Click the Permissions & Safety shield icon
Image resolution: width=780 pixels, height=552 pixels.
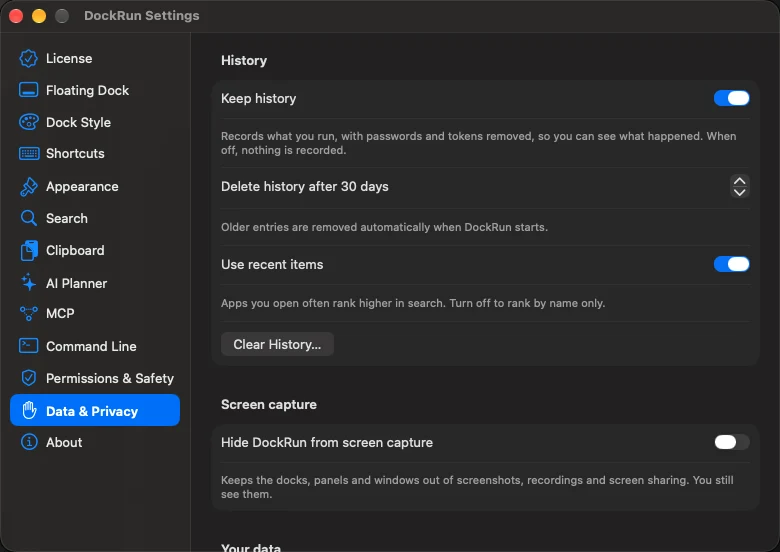(29, 378)
